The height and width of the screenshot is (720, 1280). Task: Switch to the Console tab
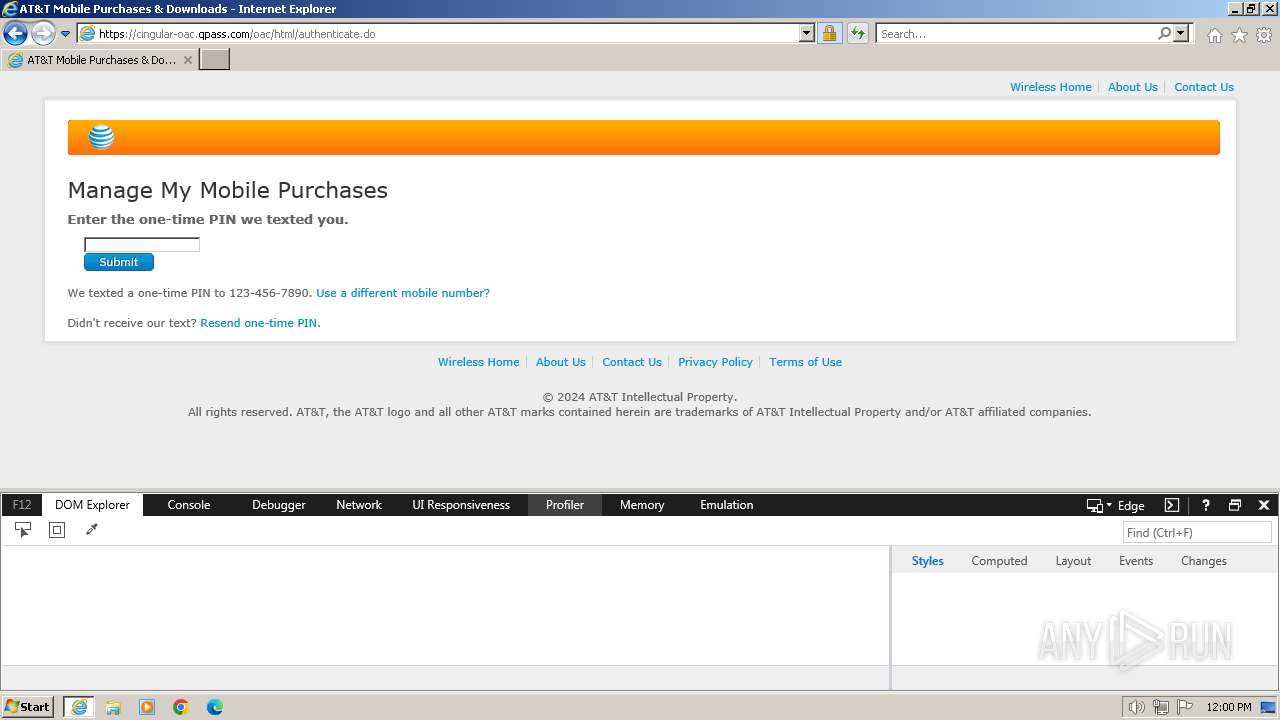pyautogui.click(x=188, y=505)
